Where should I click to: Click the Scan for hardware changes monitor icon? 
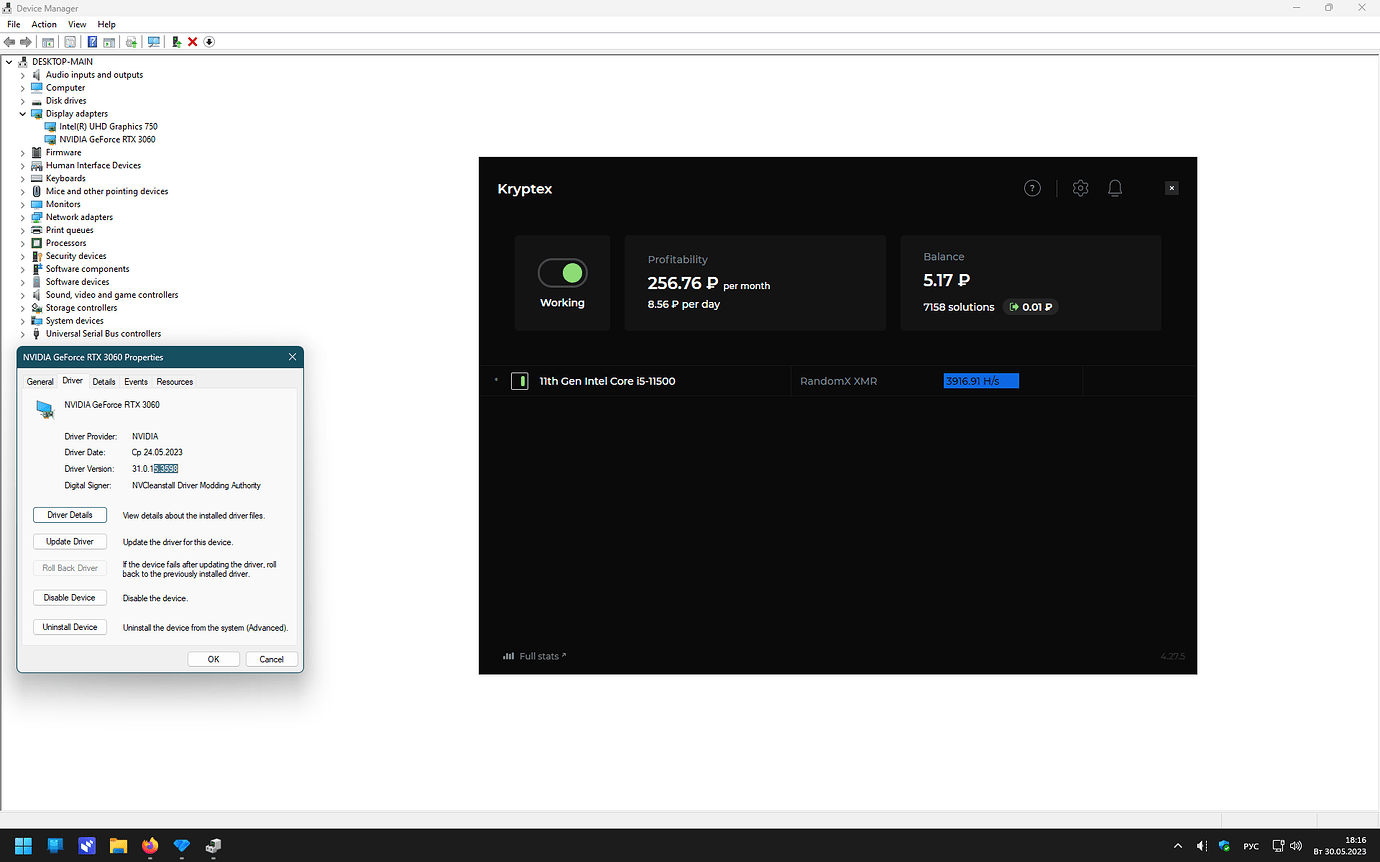[x=153, y=42]
